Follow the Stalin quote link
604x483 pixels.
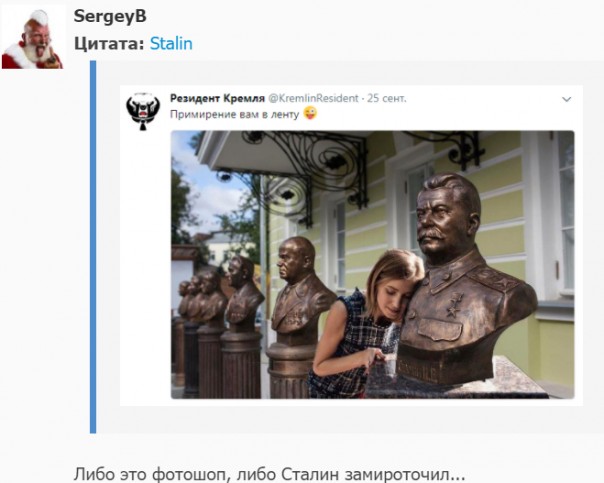pyautogui.click(x=171, y=44)
